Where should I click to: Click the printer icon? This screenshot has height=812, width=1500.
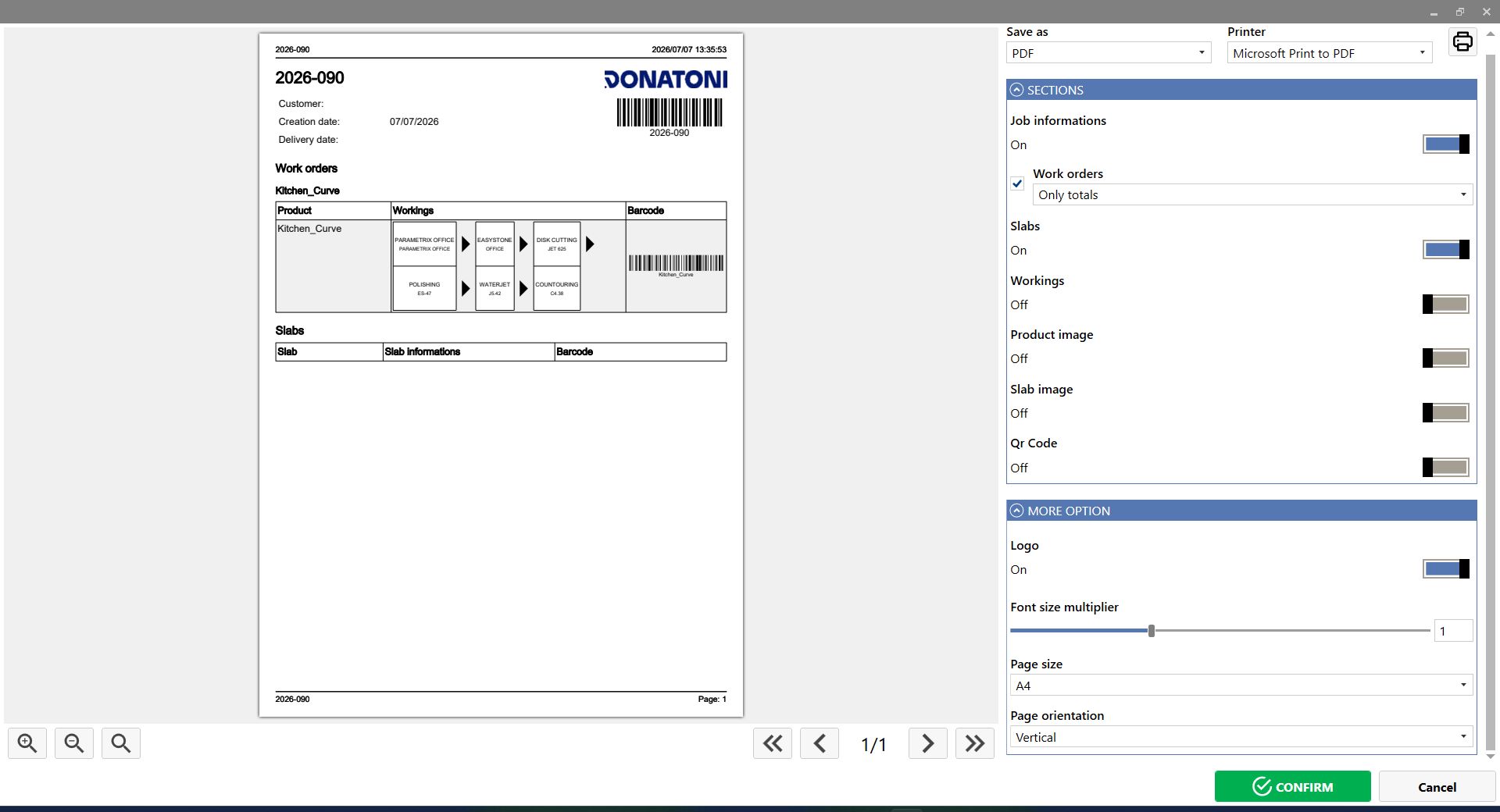click(x=1462, y=41)
